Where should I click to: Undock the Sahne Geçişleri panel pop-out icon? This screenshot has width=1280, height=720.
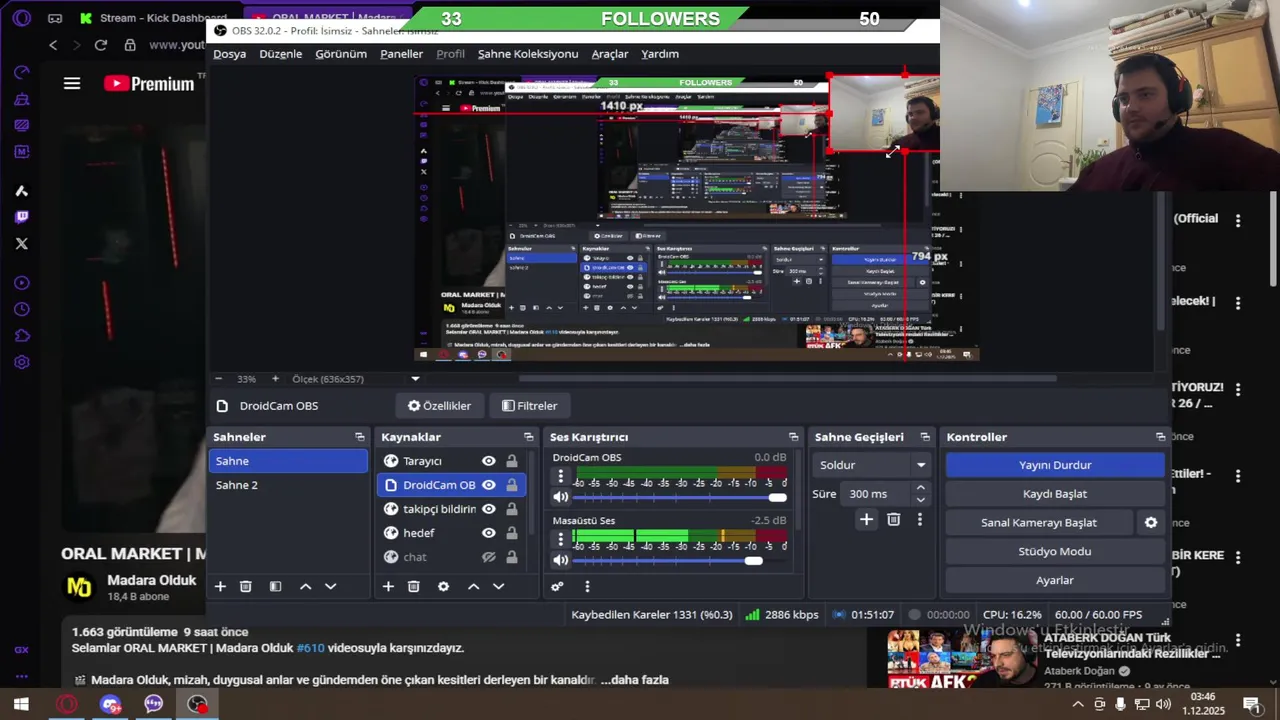pos(925,437)
